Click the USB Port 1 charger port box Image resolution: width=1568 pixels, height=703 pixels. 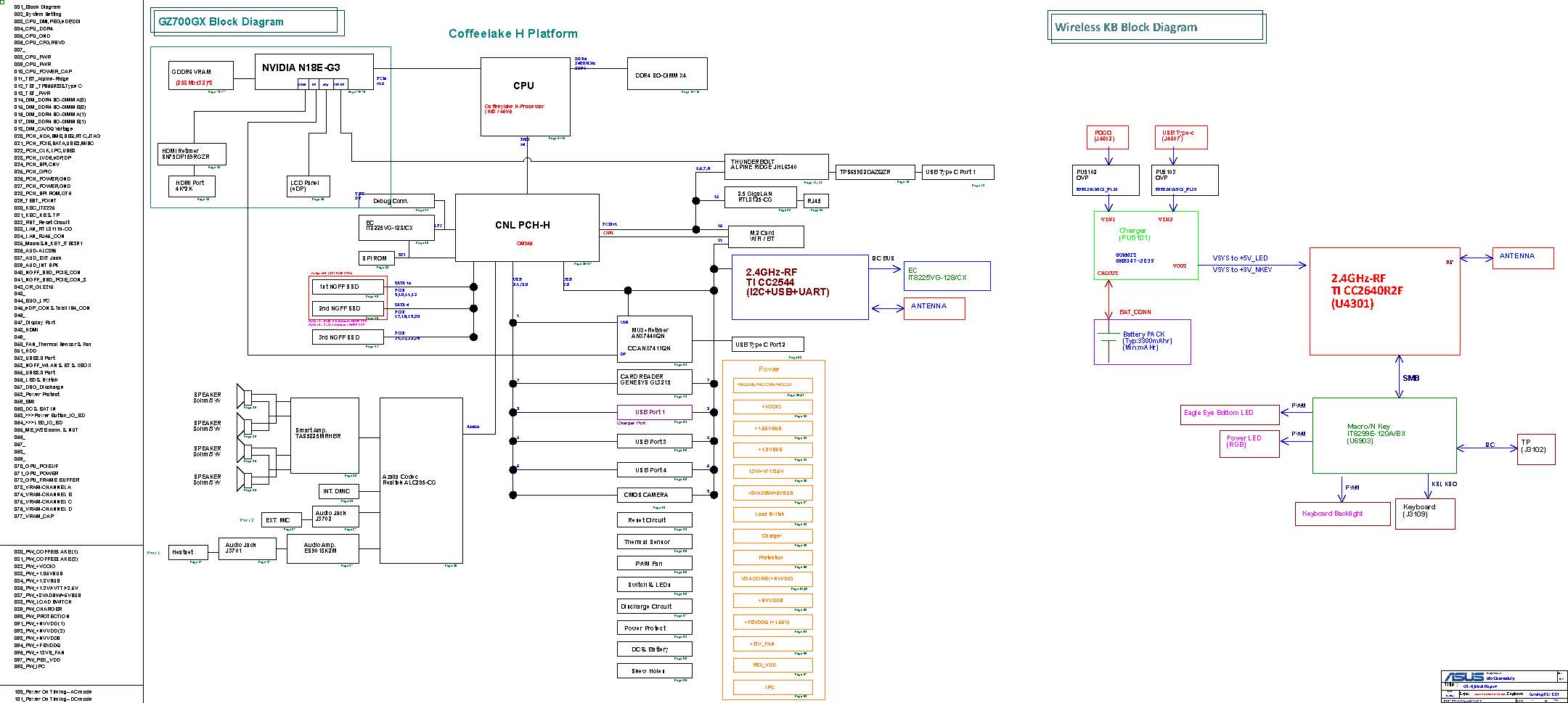point(653,412)
